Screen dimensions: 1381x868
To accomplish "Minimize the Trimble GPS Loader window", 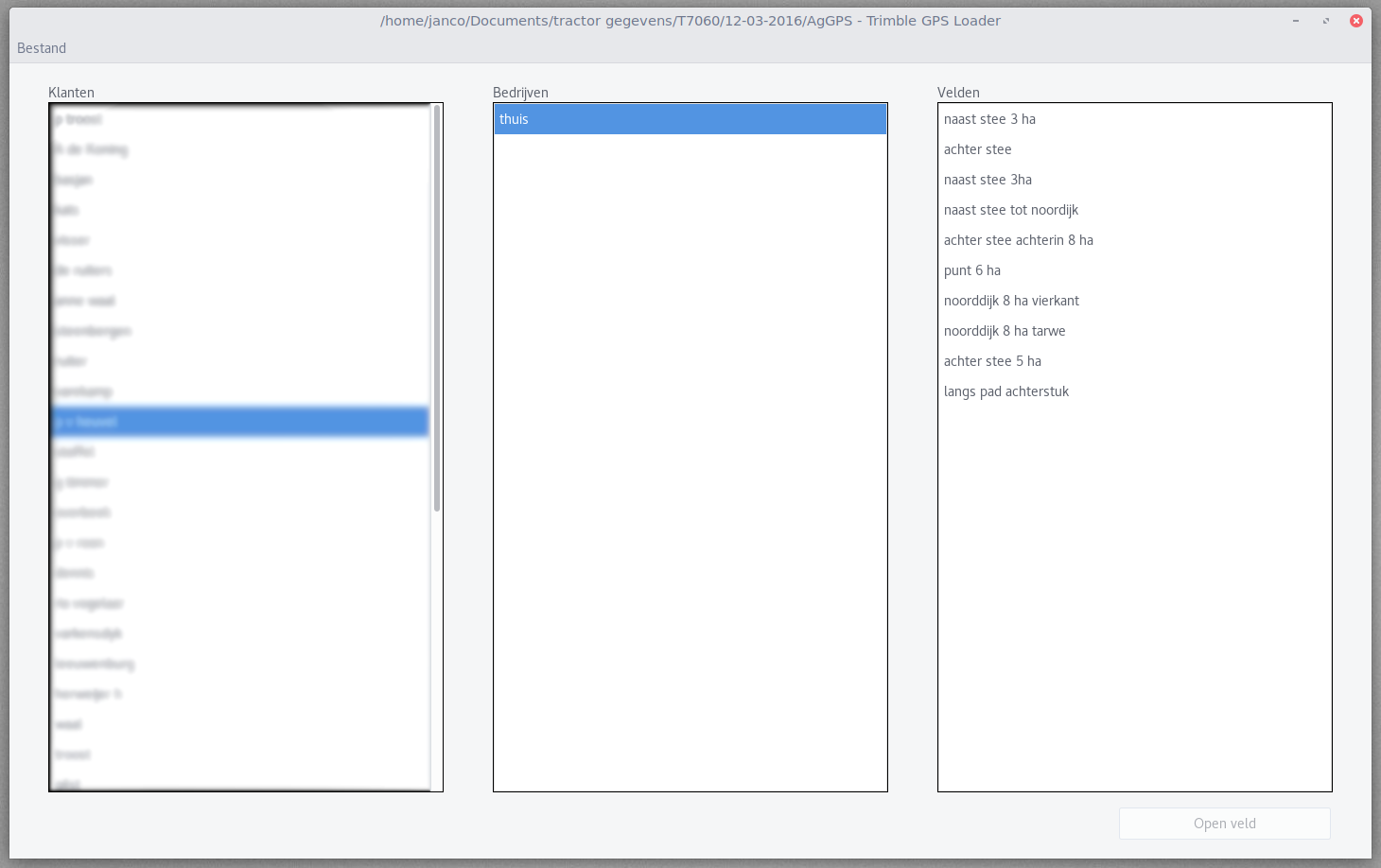I will pos(1295,21).
